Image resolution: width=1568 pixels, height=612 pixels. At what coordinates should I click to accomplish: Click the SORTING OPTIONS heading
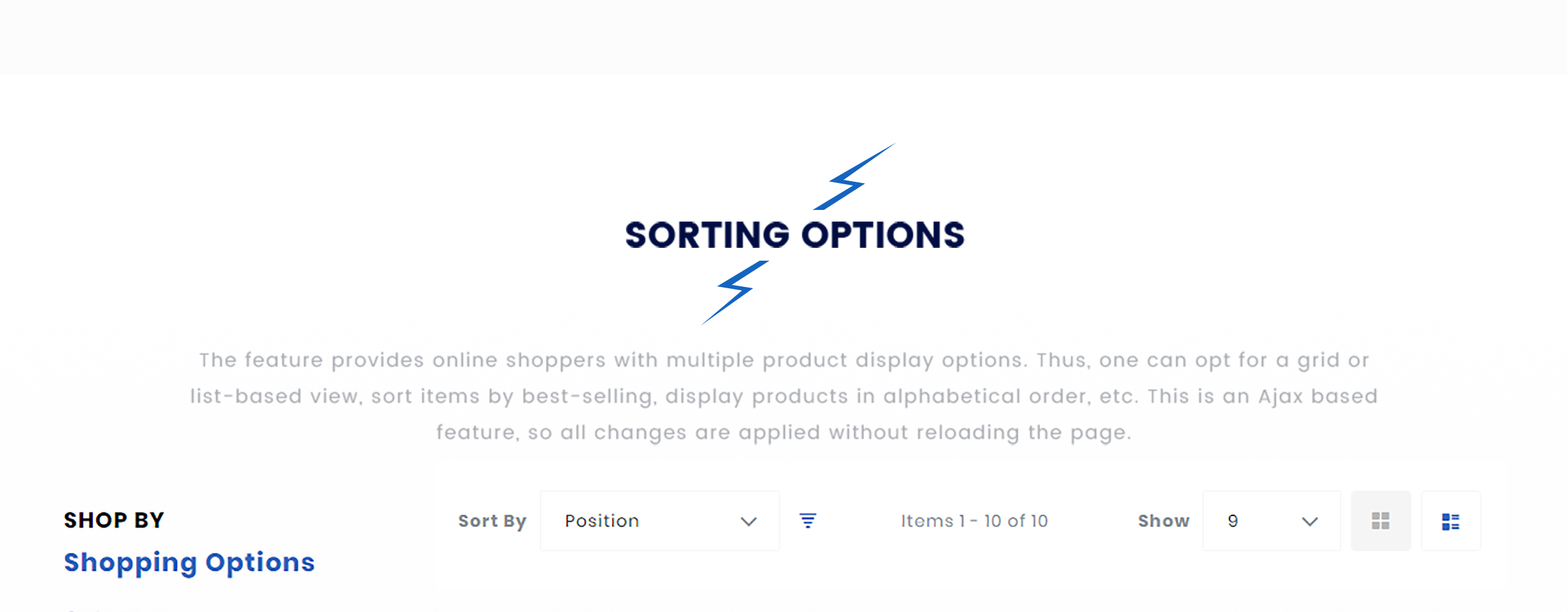pyautogui.click(x=794, y=236)
